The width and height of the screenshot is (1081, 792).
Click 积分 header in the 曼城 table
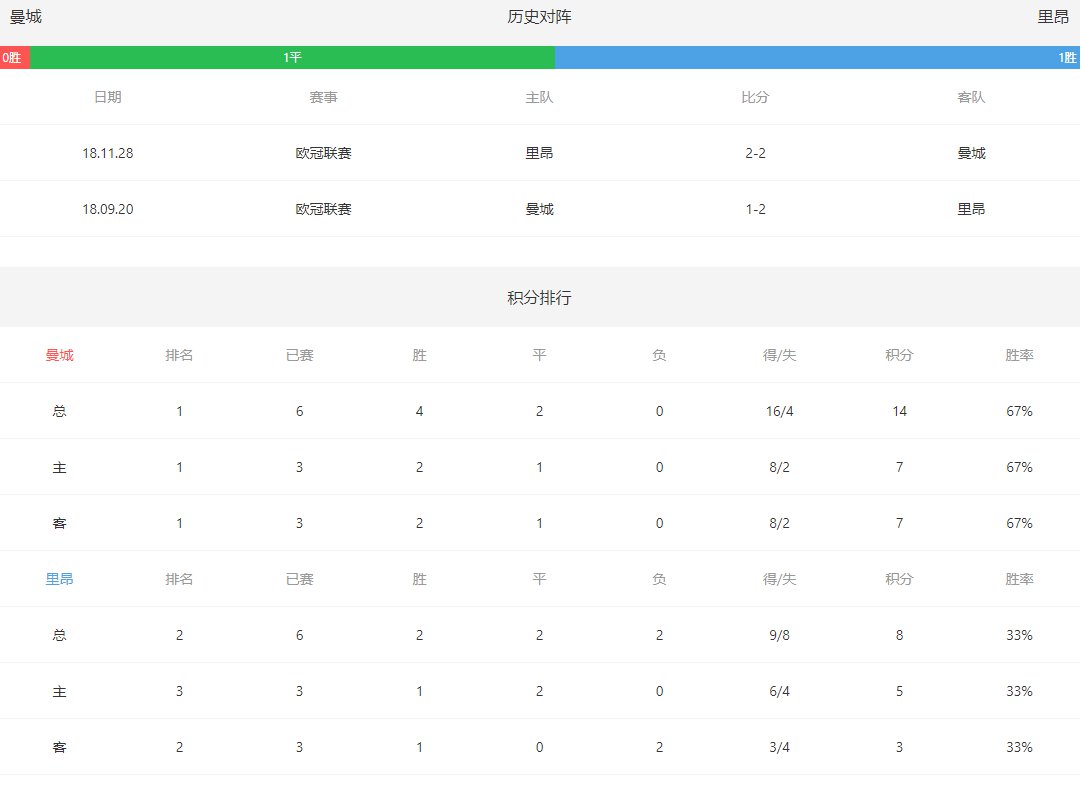[x=899, y=355]
